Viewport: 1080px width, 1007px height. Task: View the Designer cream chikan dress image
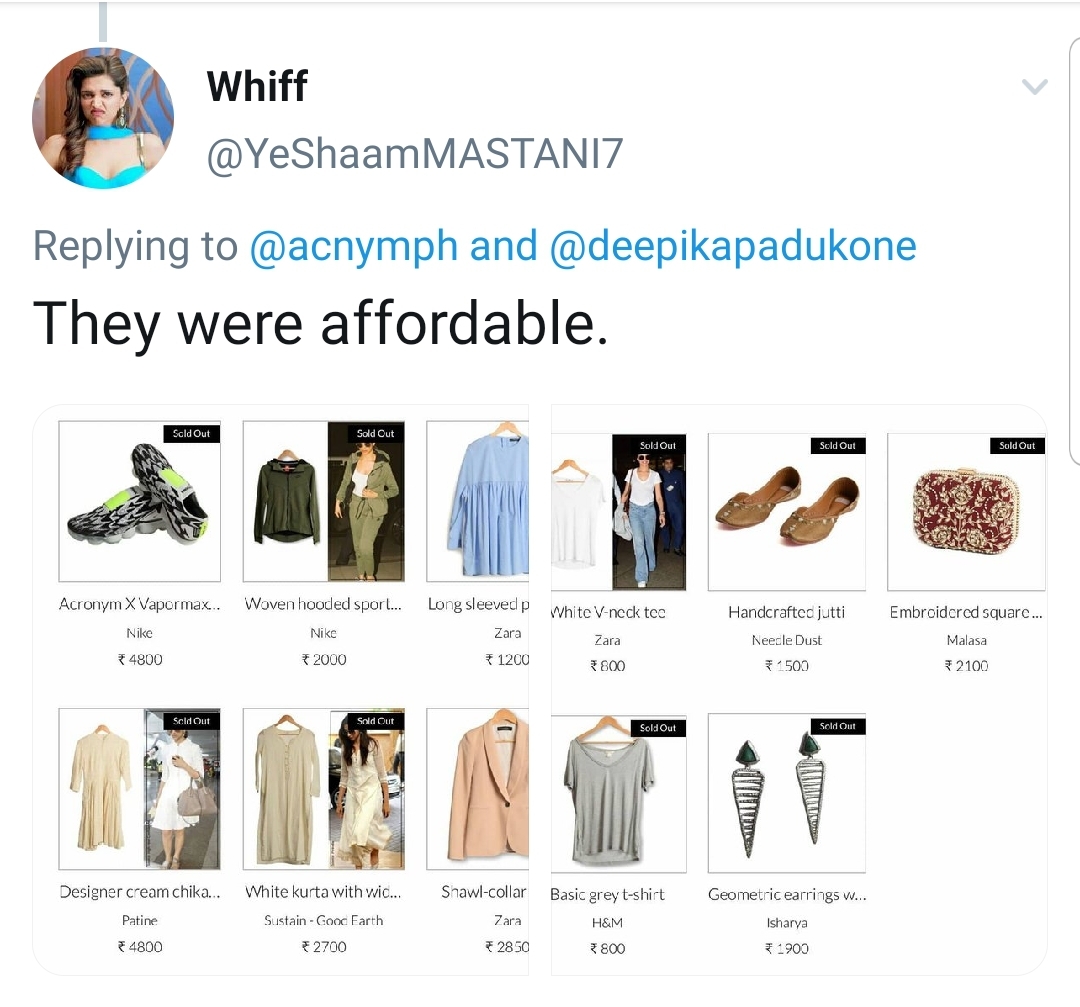pos(140,789)
